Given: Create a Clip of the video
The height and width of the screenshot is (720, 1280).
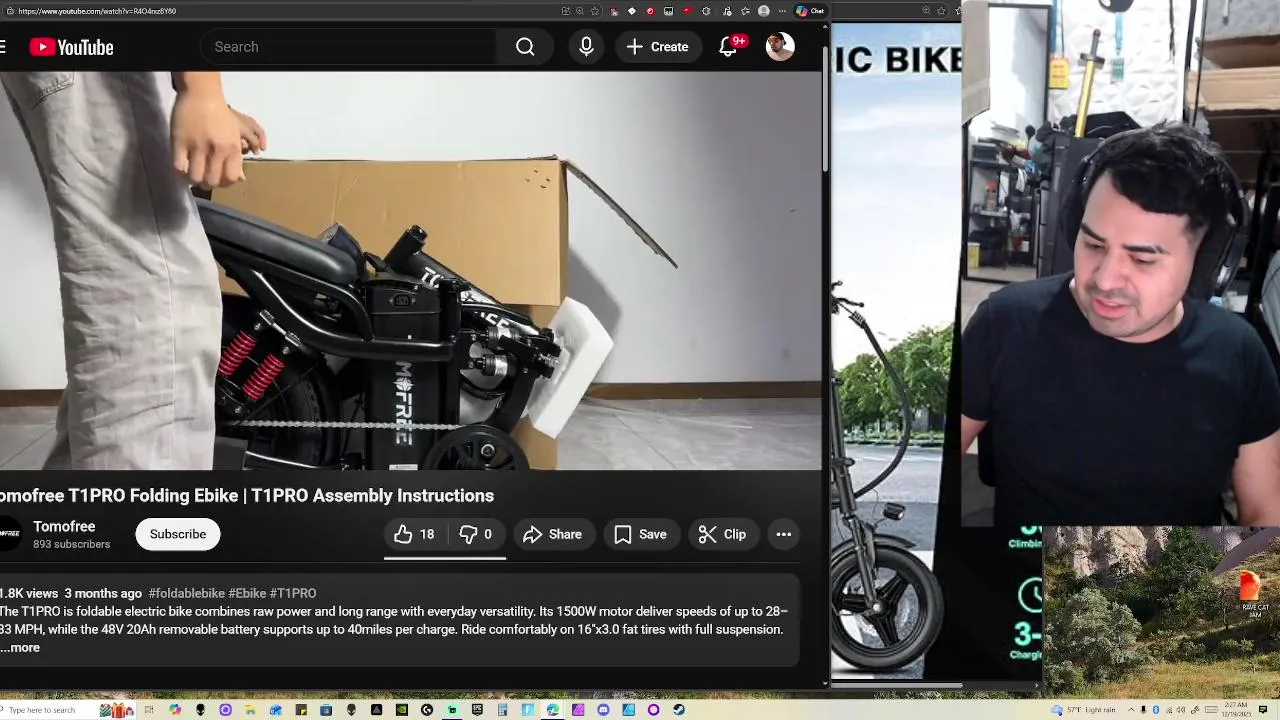Looking at the screenshot, I should pyautogui.click(x=722, y=534).
